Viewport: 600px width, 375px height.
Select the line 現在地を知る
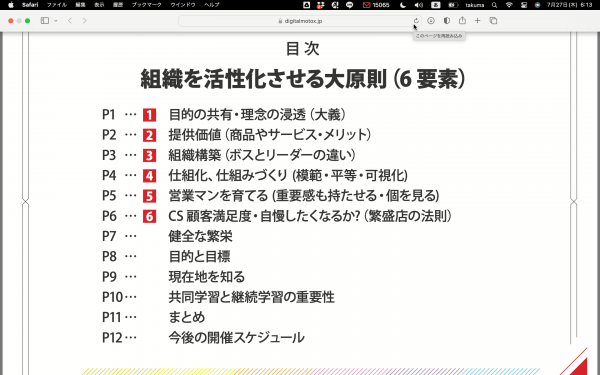click(207, 277)
